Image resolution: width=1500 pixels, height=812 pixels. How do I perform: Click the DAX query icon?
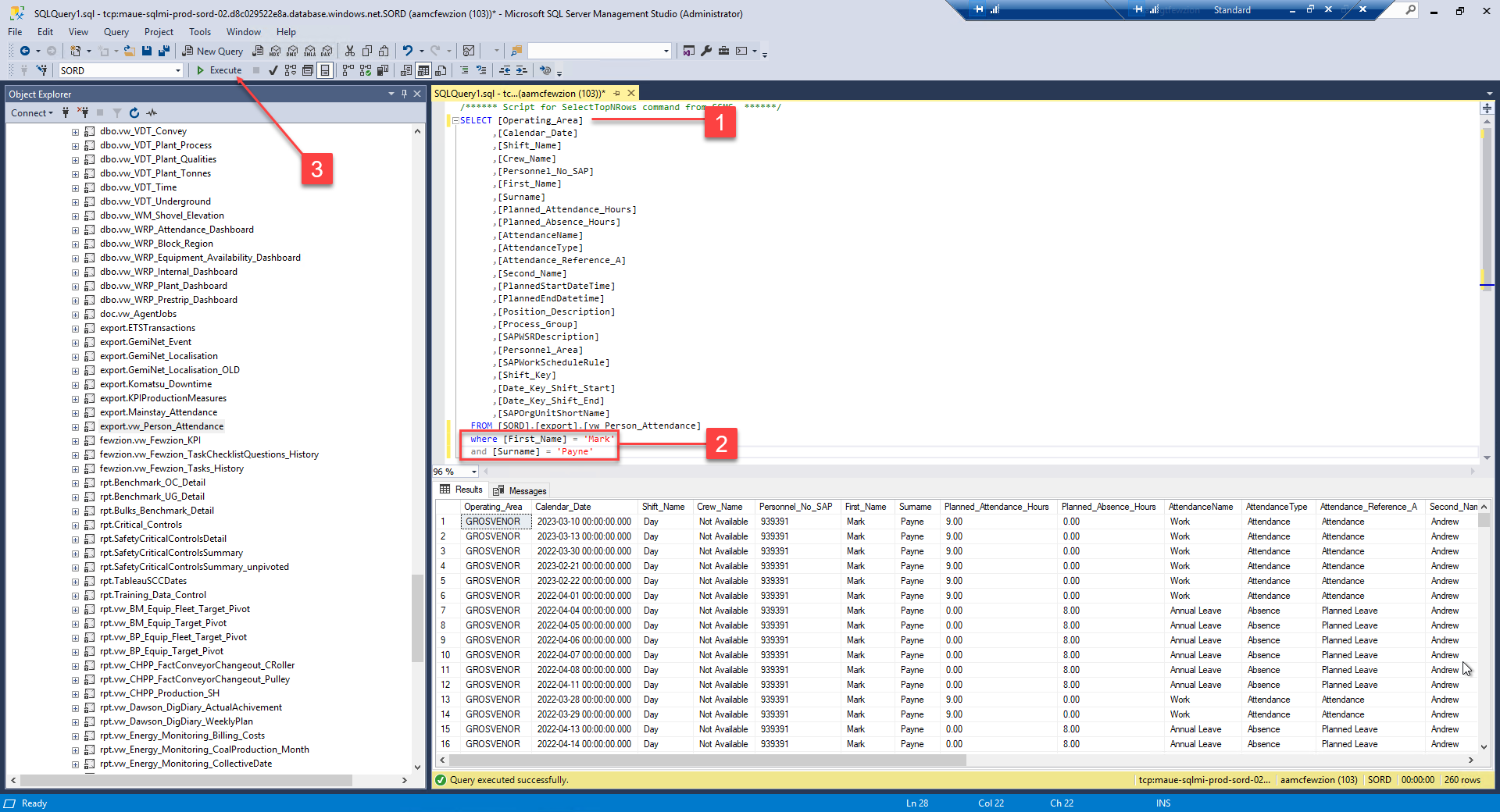click(327, 51)
